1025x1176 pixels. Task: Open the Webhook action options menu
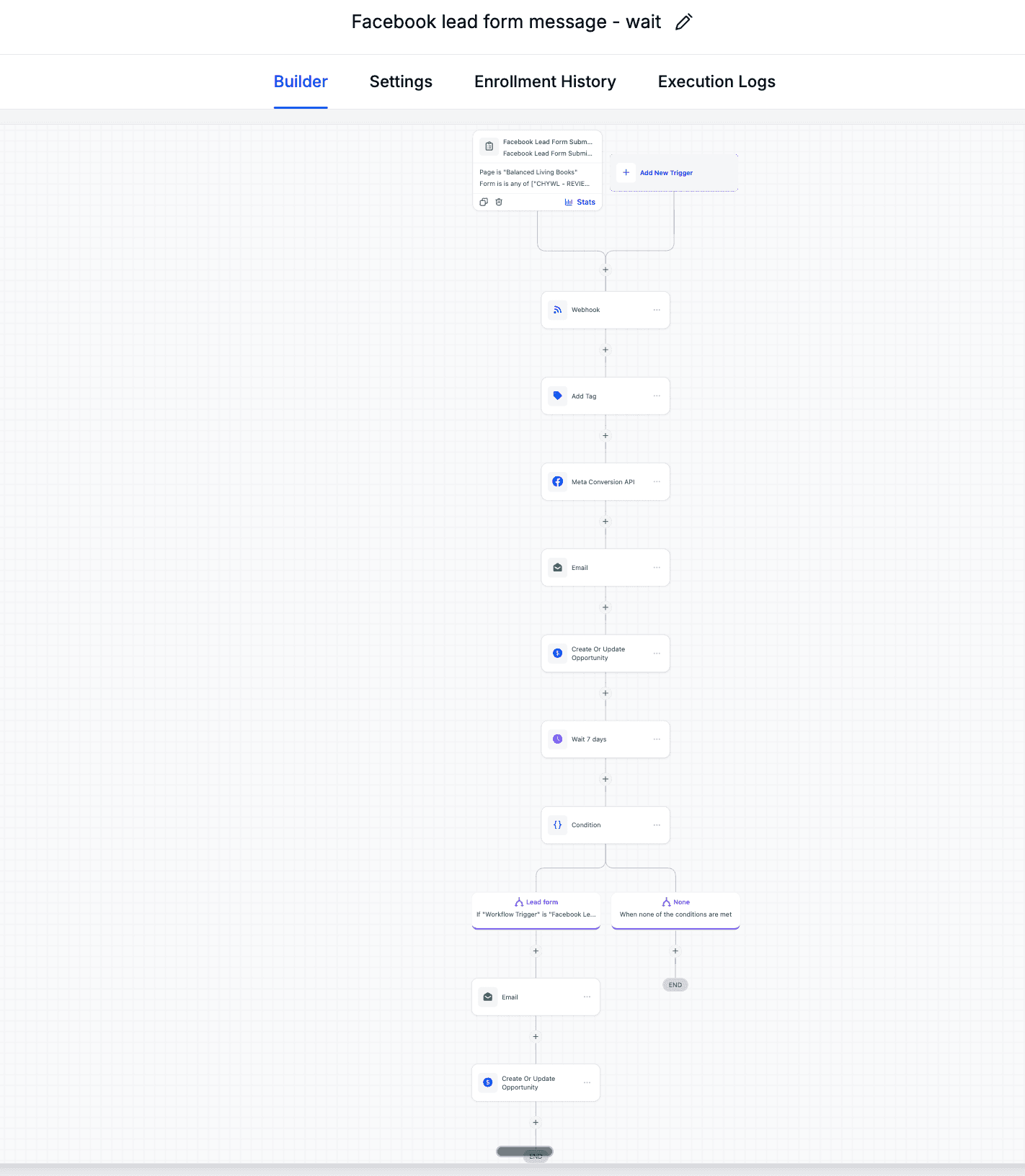tap(657, 310)
